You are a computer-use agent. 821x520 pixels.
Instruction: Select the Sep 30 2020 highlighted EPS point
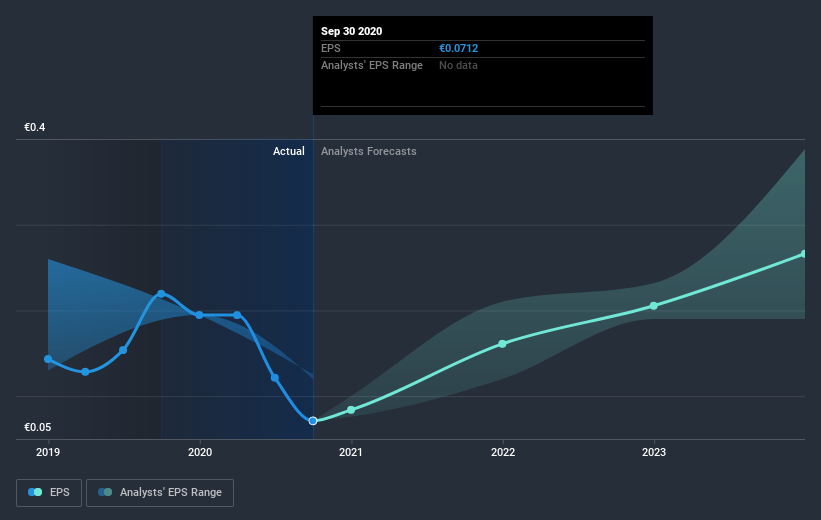tap(313, 421)
